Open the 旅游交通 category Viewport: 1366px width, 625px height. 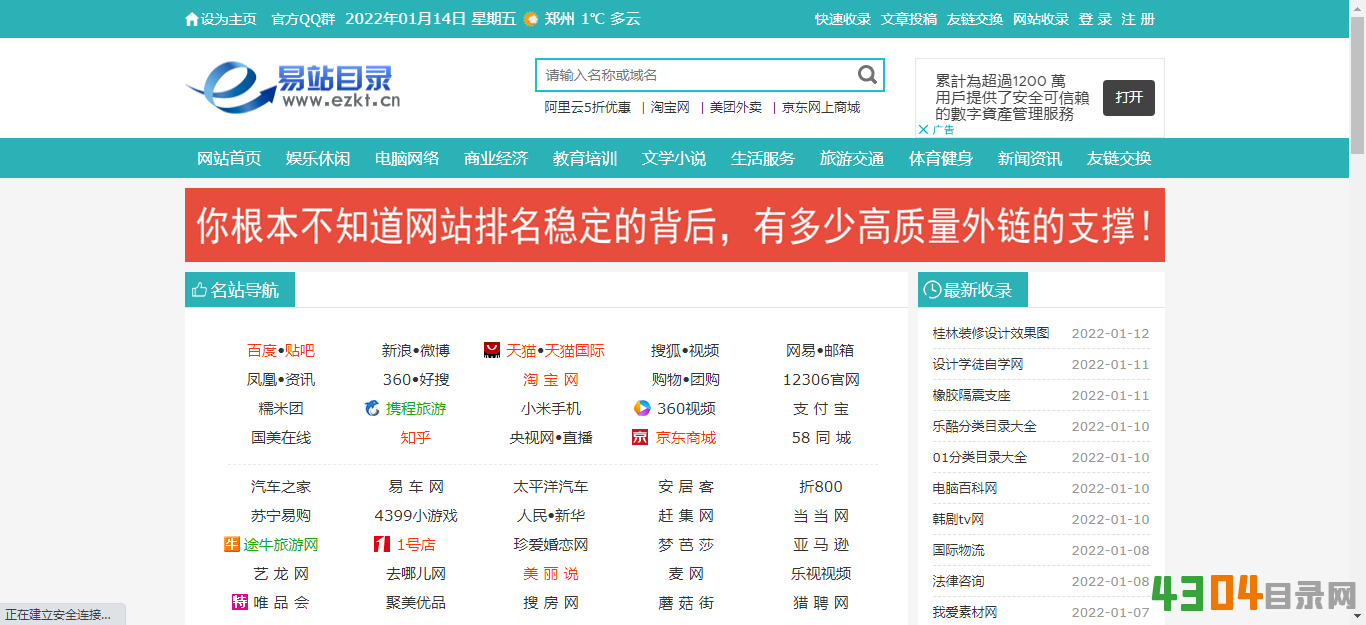point(852,158)
